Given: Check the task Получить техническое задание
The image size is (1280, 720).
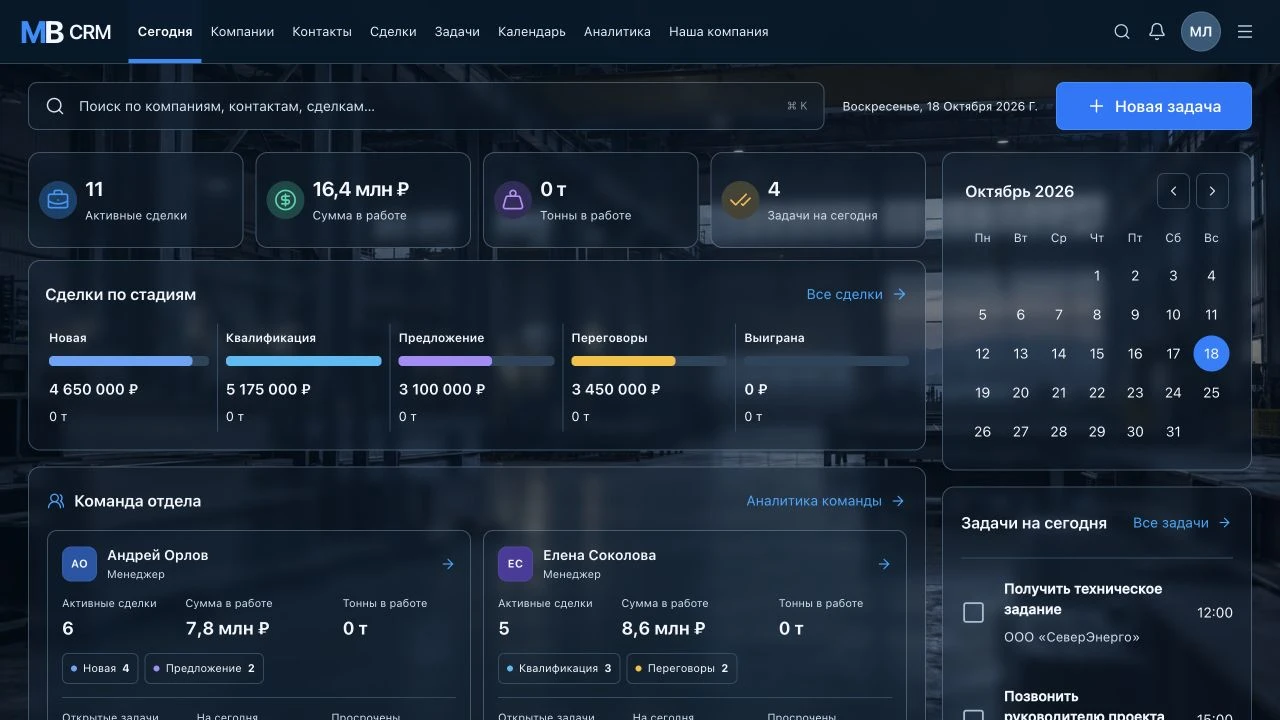Looking at the screenshot, I should click(x=973, y=612).
